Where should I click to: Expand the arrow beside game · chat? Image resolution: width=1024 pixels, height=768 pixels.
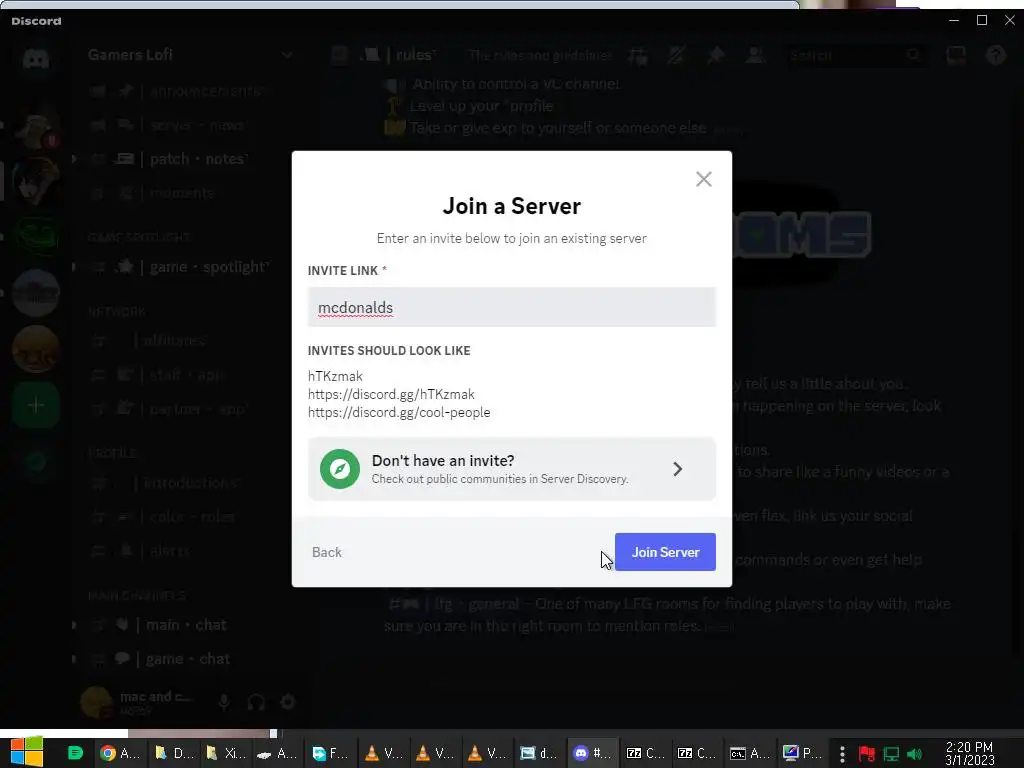click(x=74, y=659)
